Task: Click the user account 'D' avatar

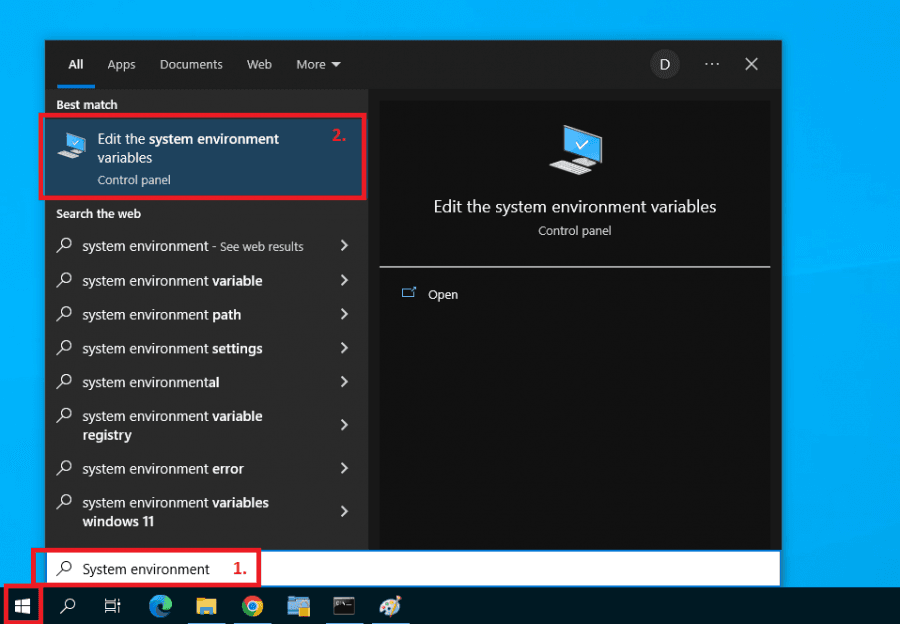Action: 665,64
